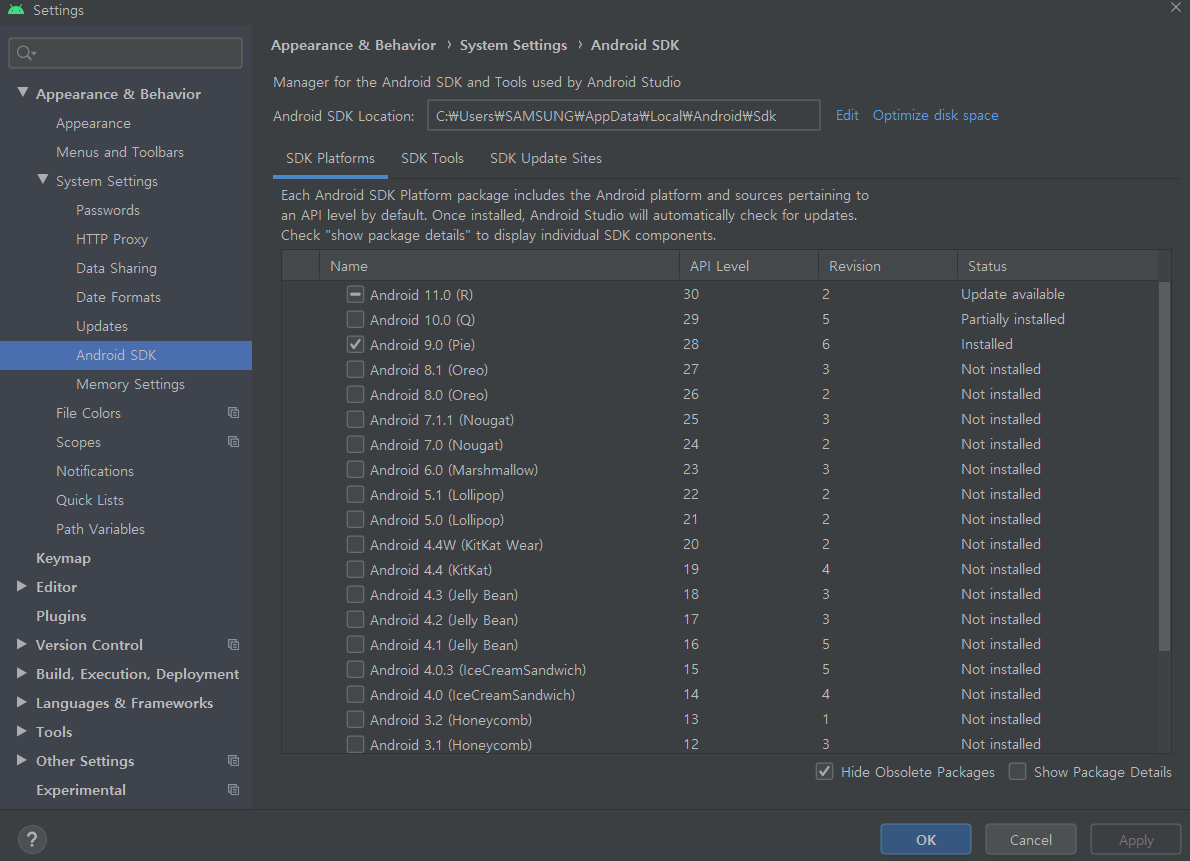Check the Android 7.1.1 (Nougat) checkbox
Image resolution: width=1190 pixels, height=861 pixels.
355,419
